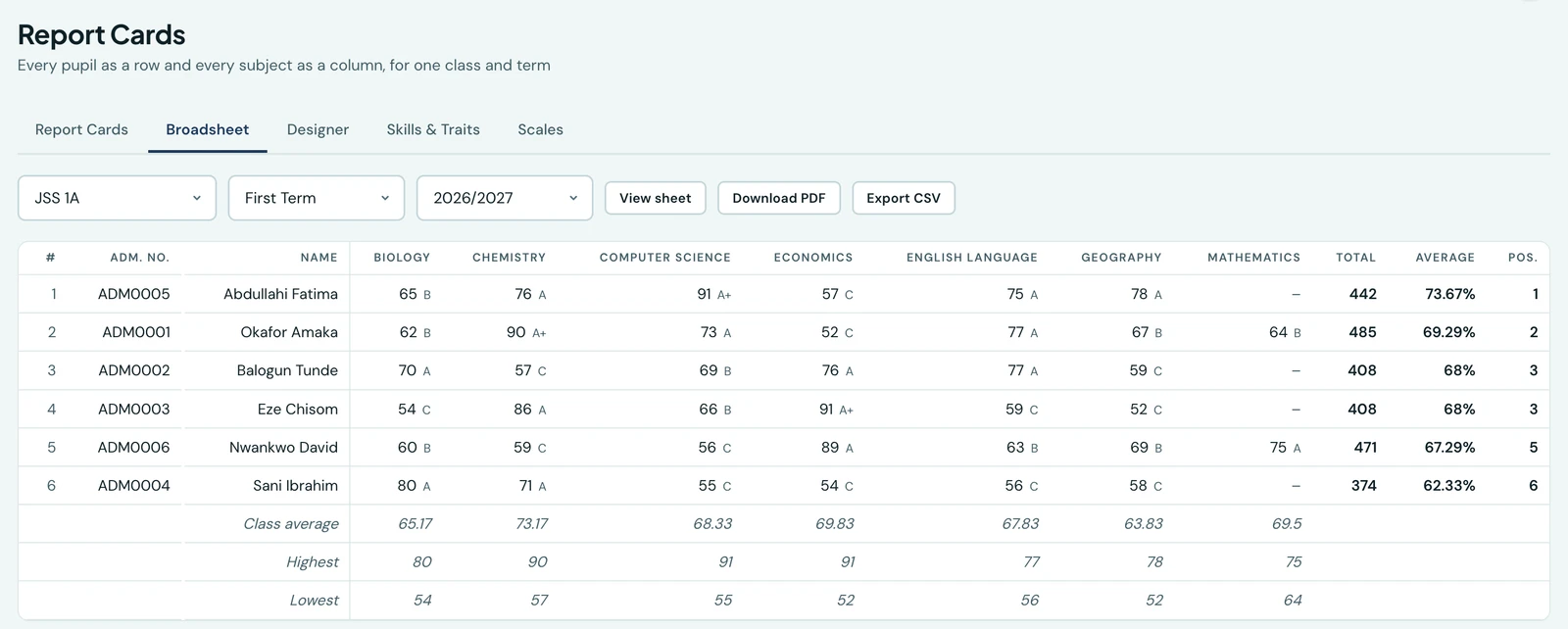
Task: Select pupil name Sani Ibrahim
Action: click(x=295, y=485)
